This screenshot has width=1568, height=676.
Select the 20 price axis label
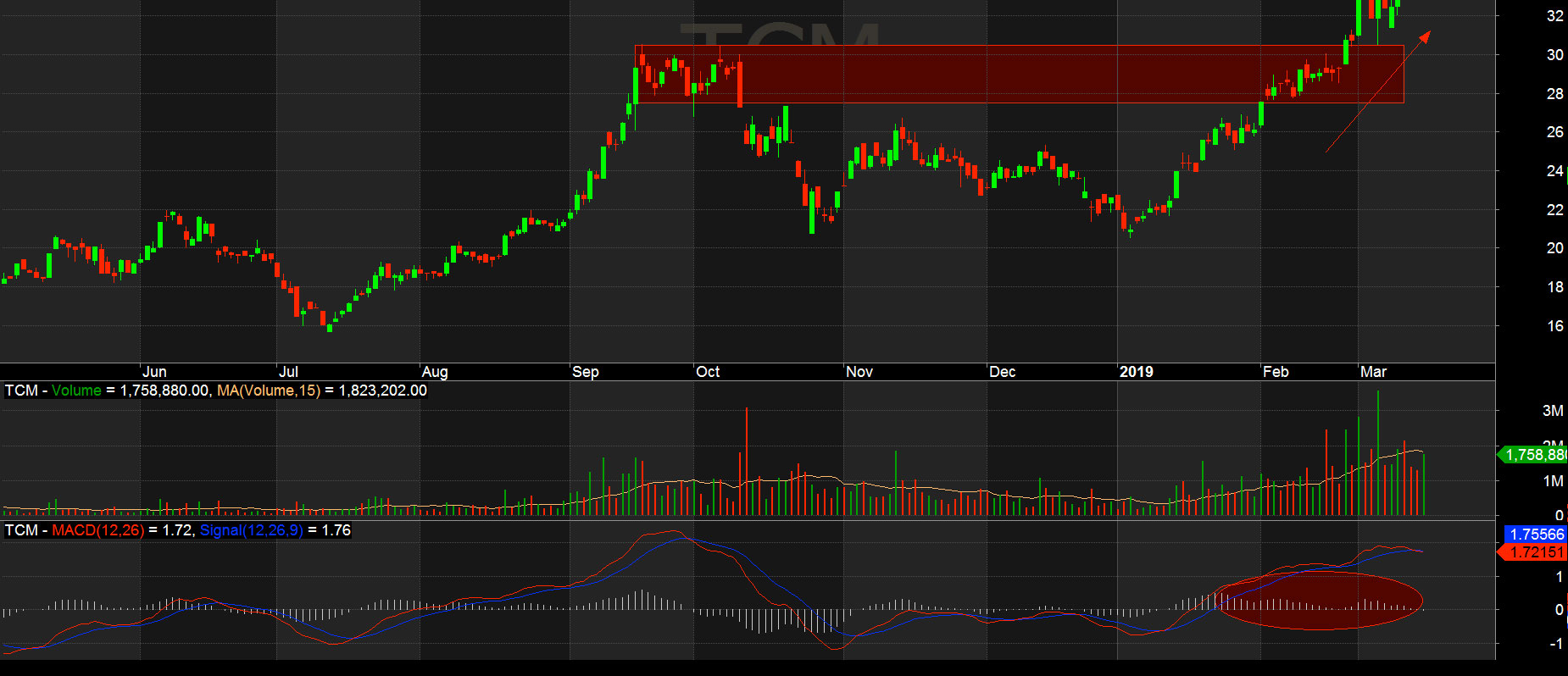[1555, 248]
